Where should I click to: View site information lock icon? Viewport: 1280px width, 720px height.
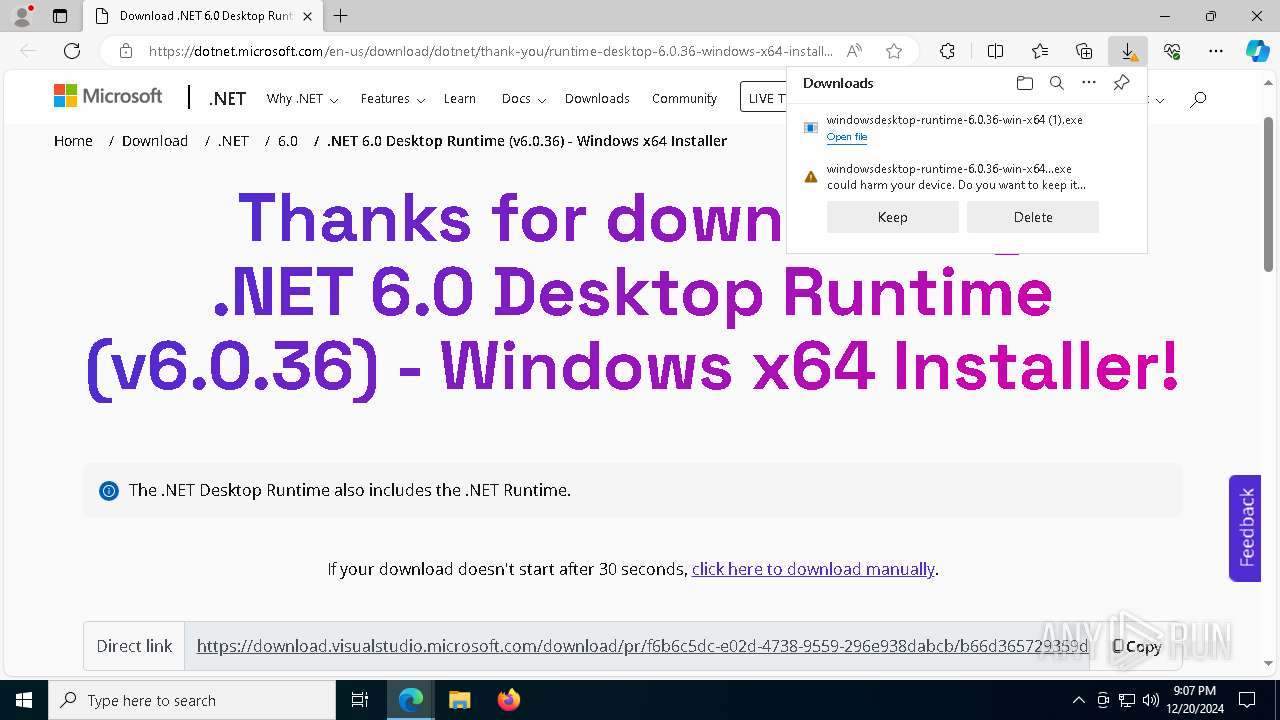point(126,51)
